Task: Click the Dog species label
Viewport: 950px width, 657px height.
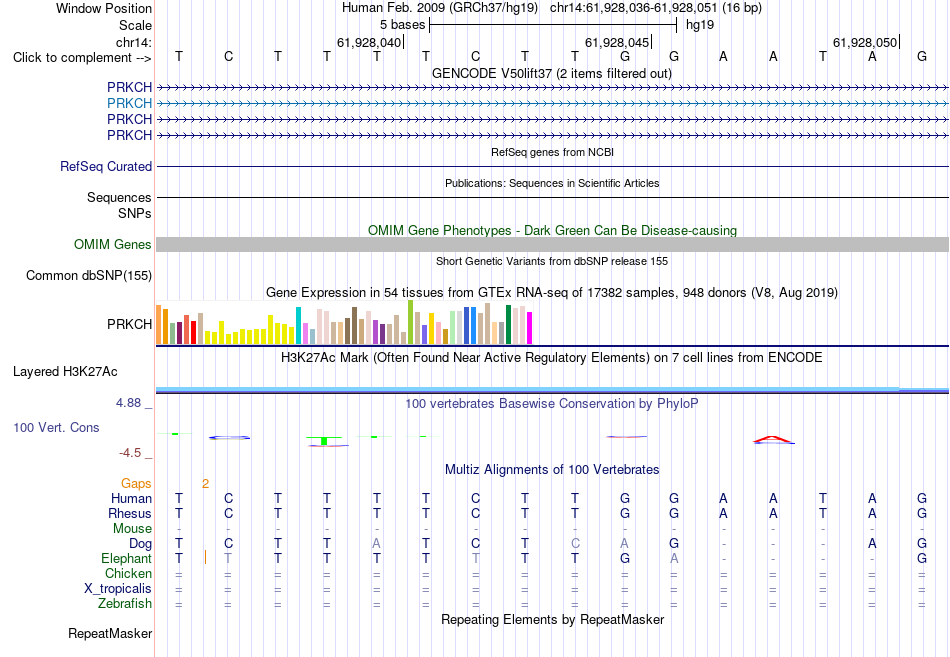Action: coord(140,544)
